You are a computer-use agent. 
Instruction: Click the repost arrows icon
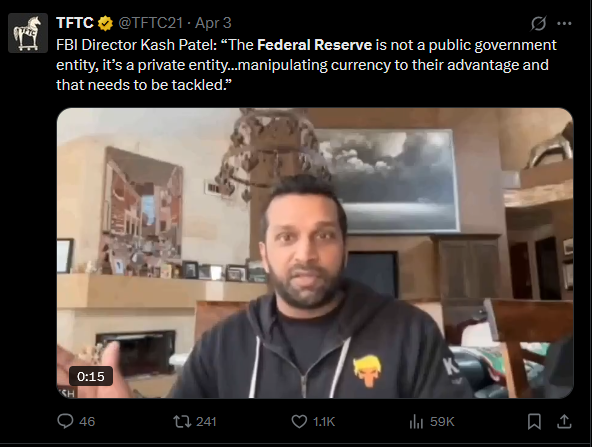coord(182,421)
